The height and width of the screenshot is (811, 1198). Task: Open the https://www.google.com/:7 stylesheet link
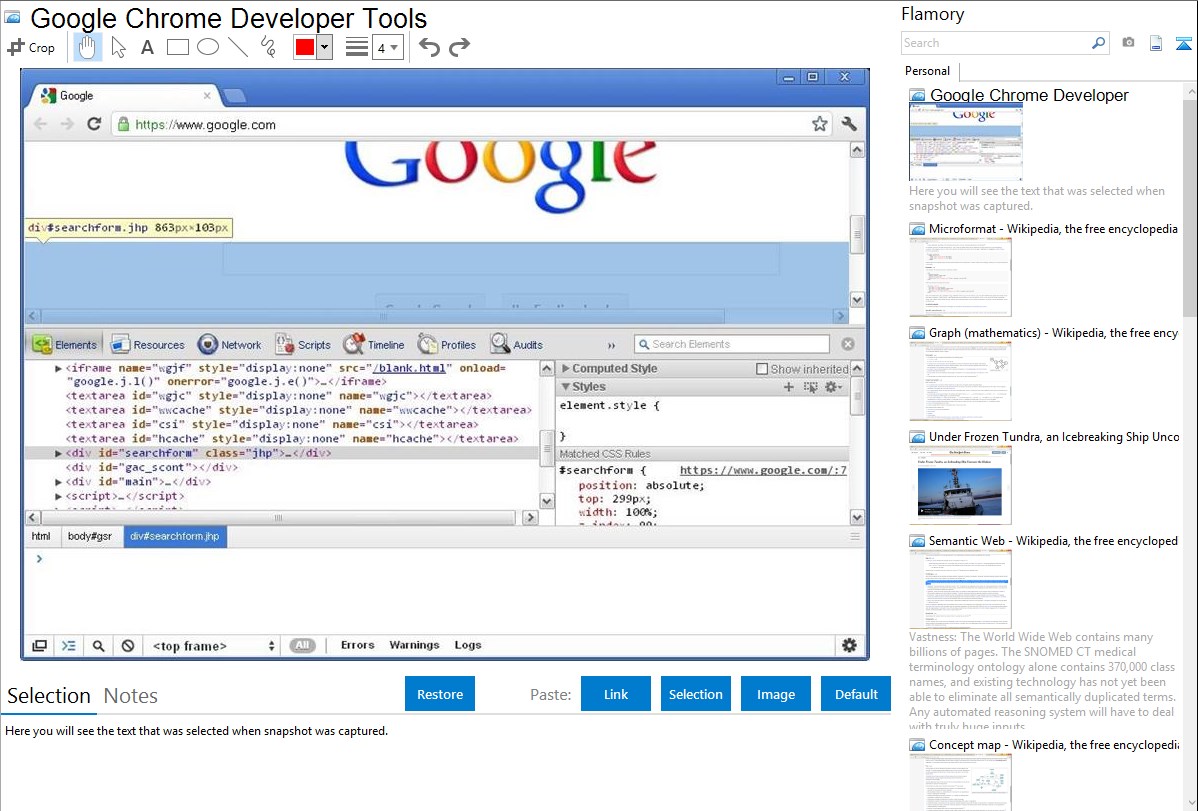[763, 471]
